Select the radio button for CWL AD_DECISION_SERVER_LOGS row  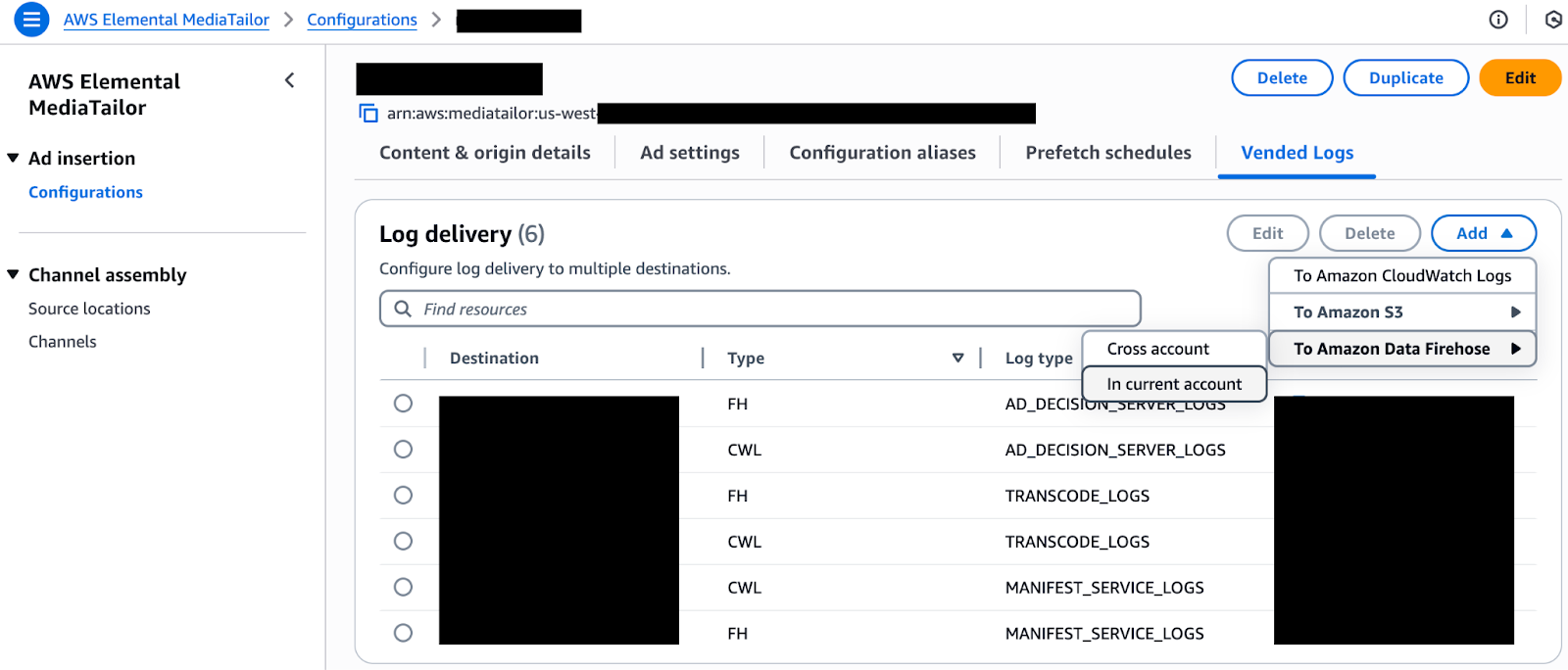tap(403, 450)
